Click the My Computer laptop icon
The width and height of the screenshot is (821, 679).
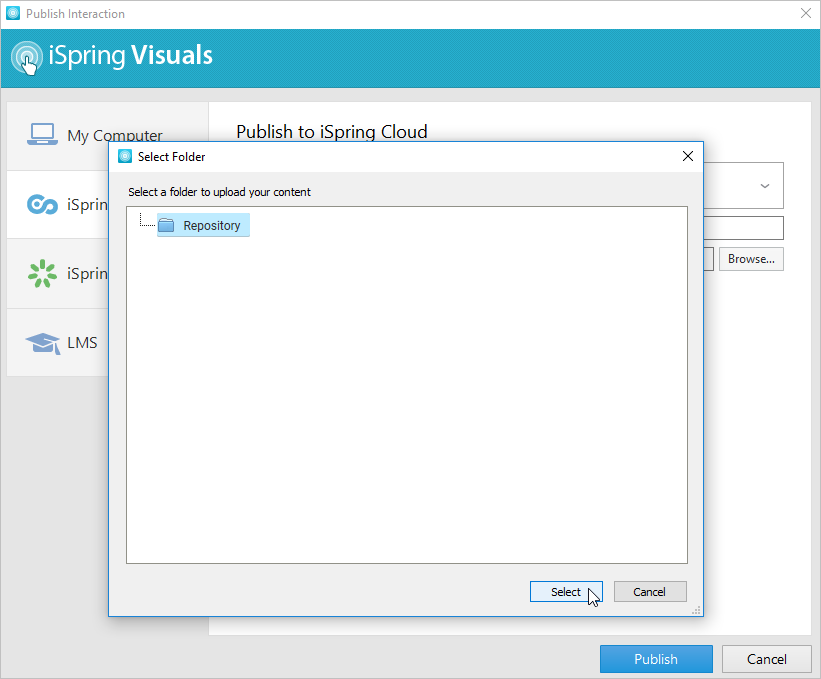(42, 135)
